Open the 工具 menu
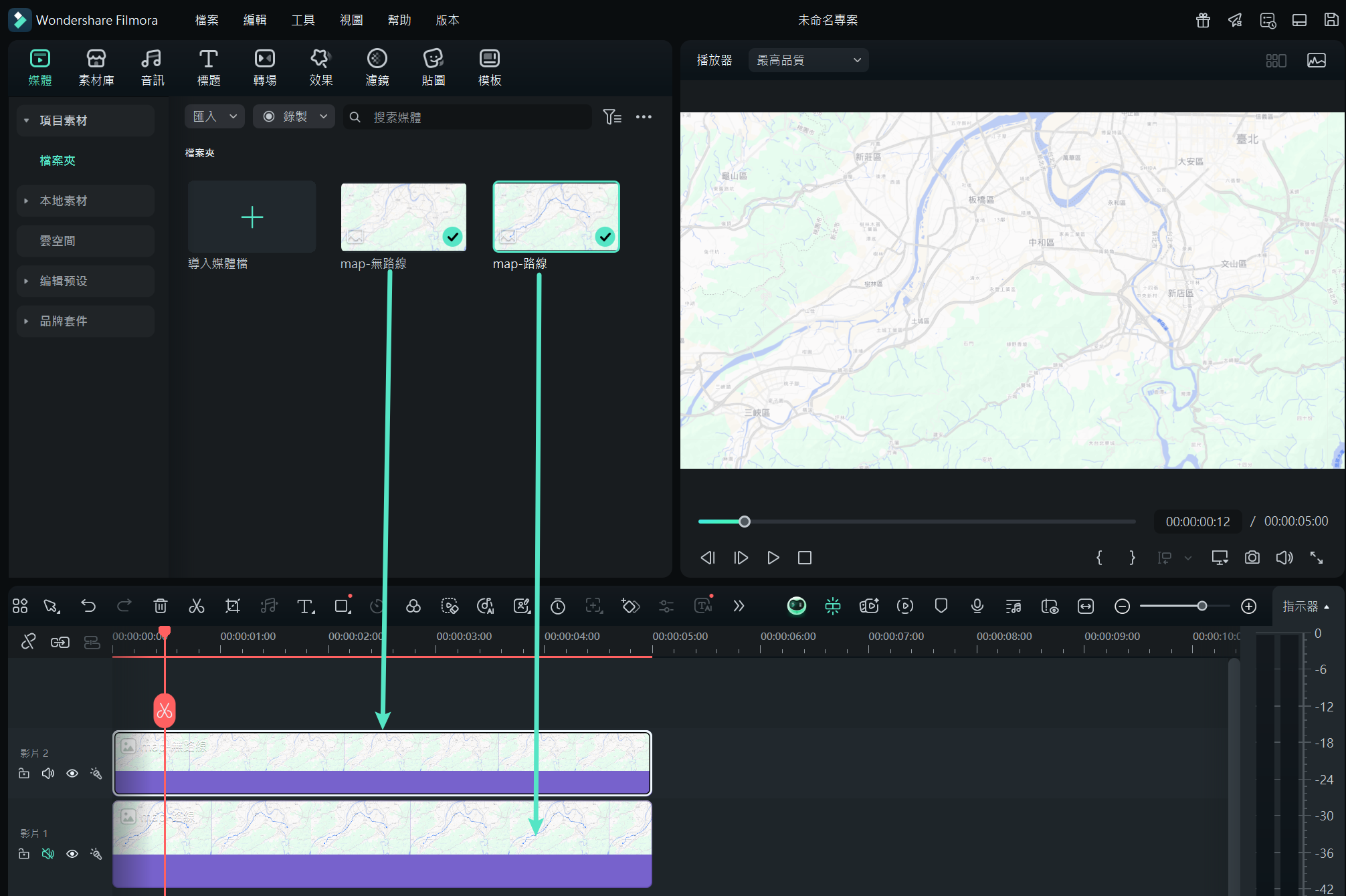This screenshot has height=896, width=1346. (x=303, y=20)
